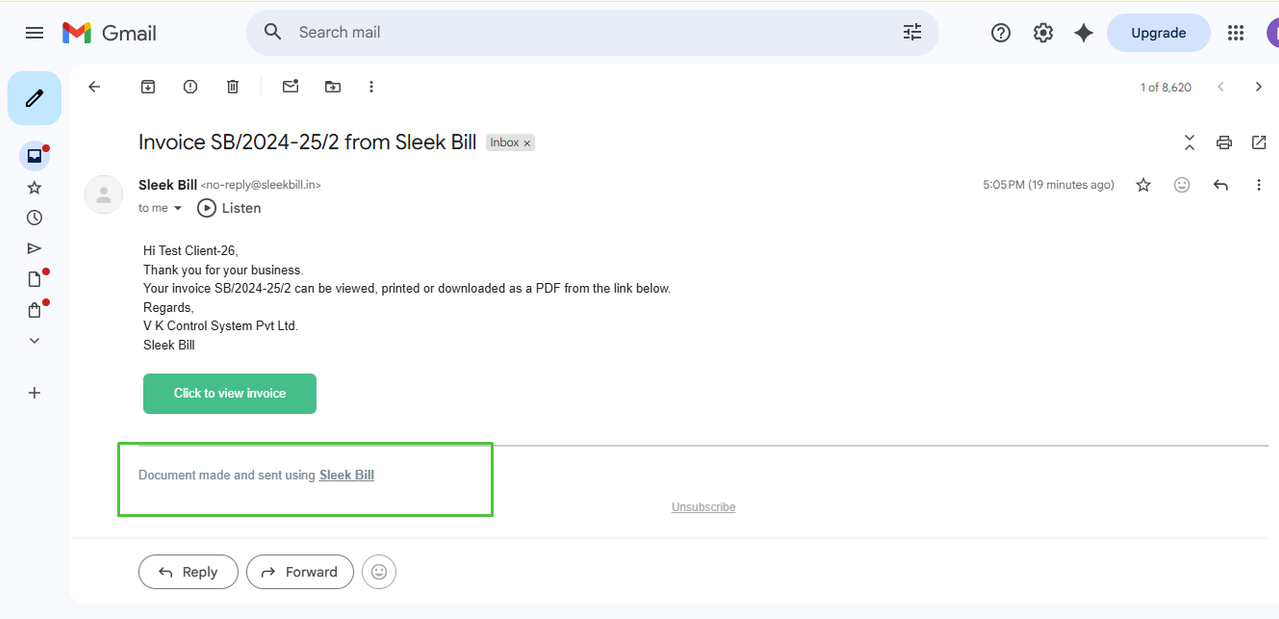The image size is (1279, 619).
Task: Open email in new window
Action: [x=1259, y=142]
